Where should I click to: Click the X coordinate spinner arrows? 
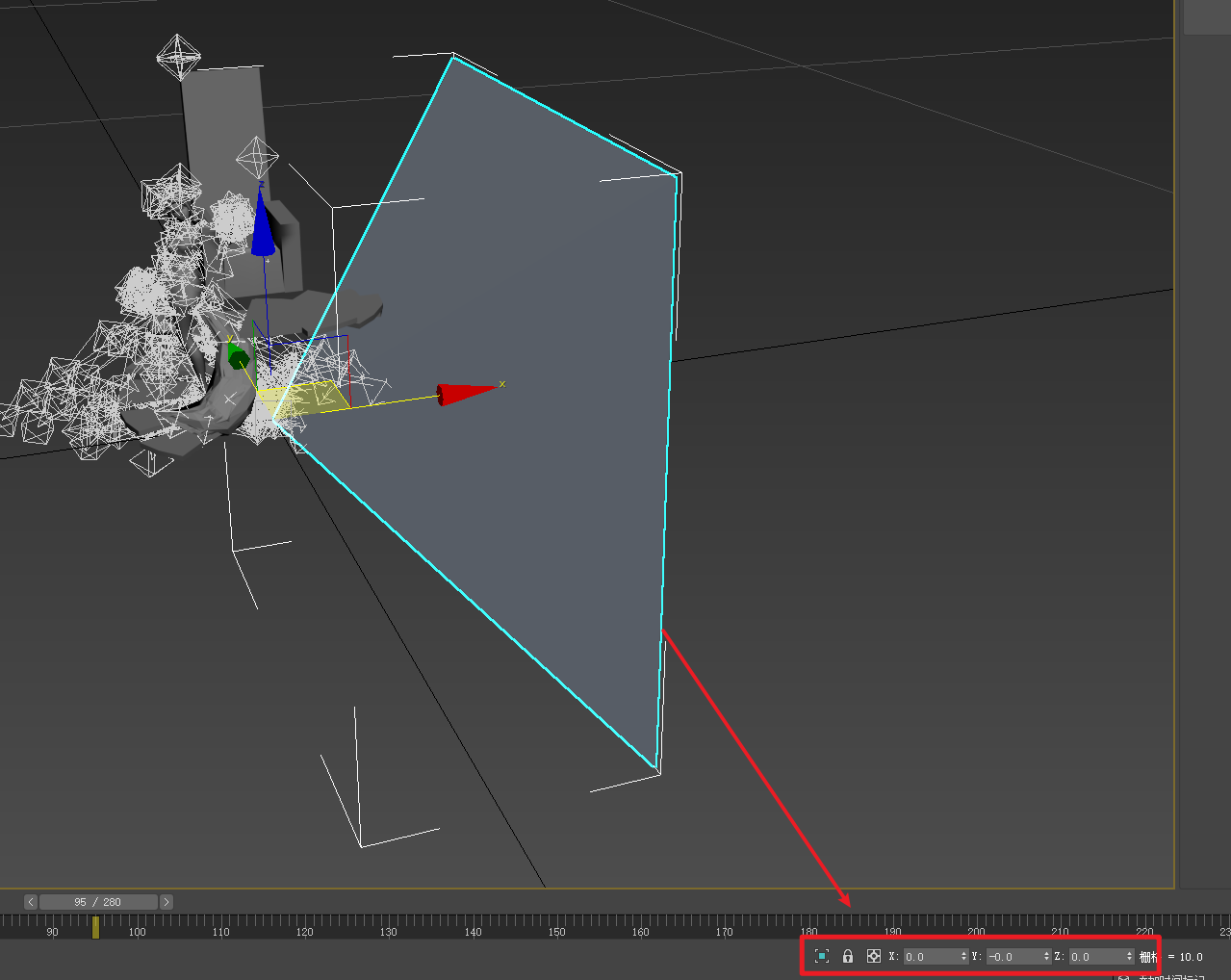point(963,957)
